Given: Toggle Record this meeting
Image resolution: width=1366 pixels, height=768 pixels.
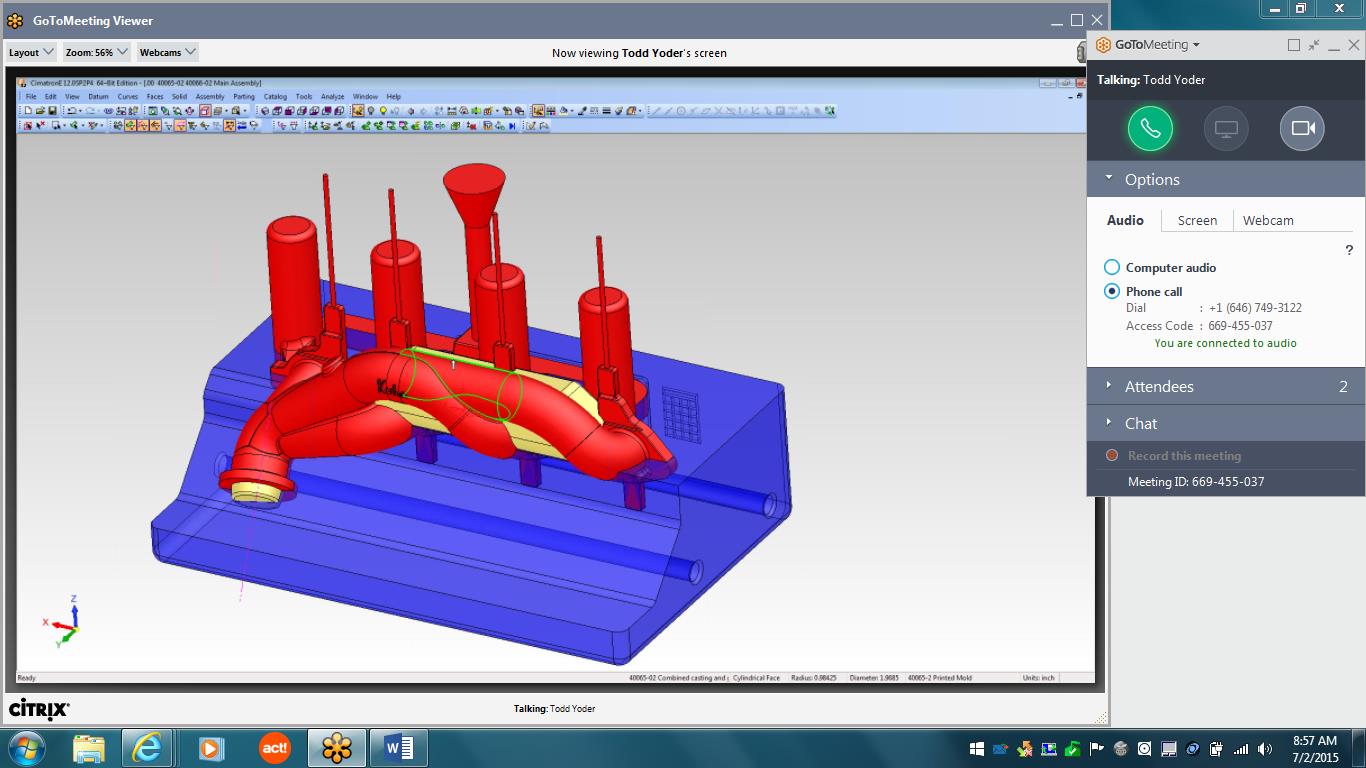Looking at the screenshot, I should pyautogui.click(x=1184, y=455).
